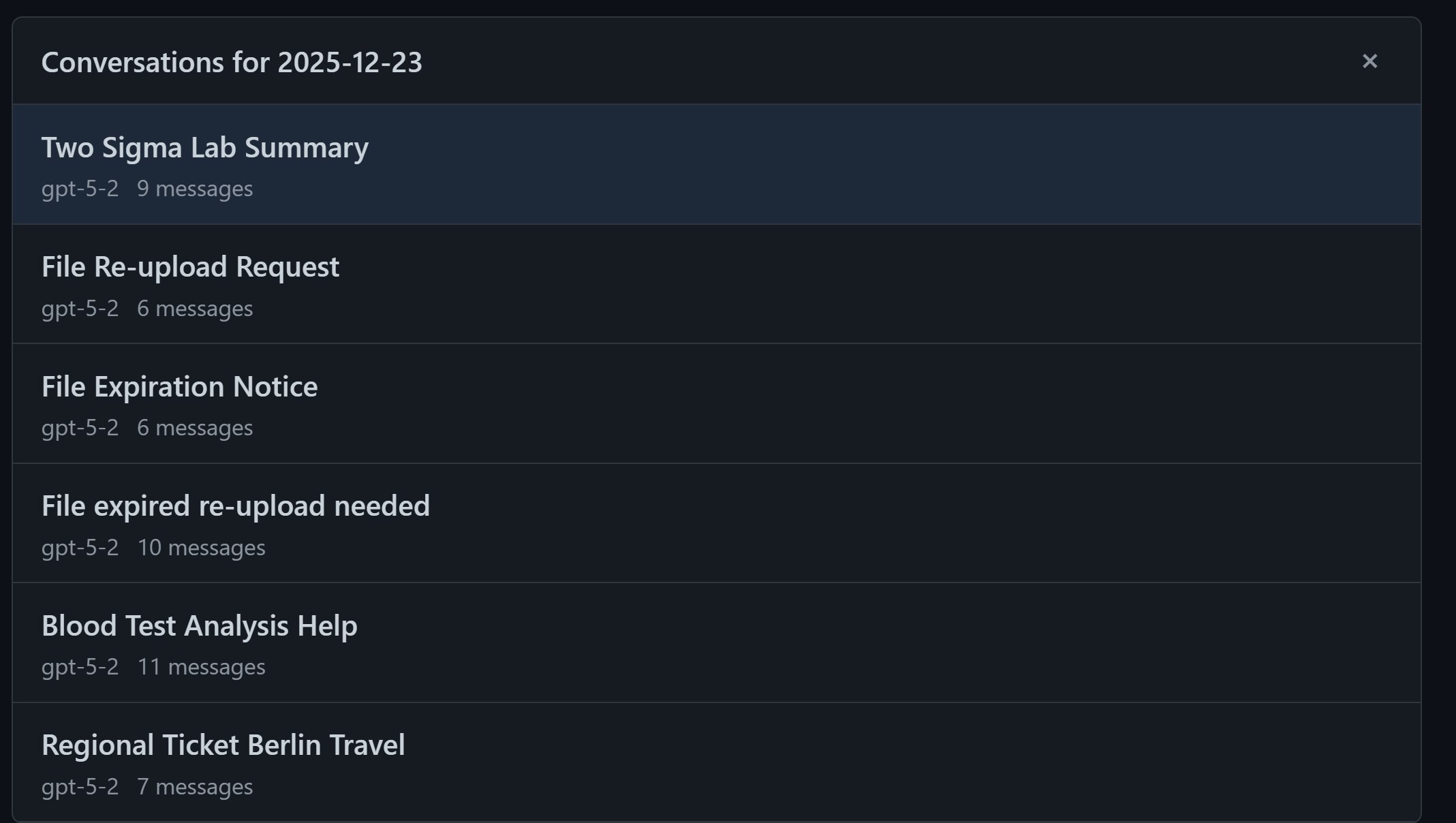The width and height of the screenshot is (1456, 823).
Task: Click the 'Conversations for 2025-12-23' header title
Action: [232, 63]
